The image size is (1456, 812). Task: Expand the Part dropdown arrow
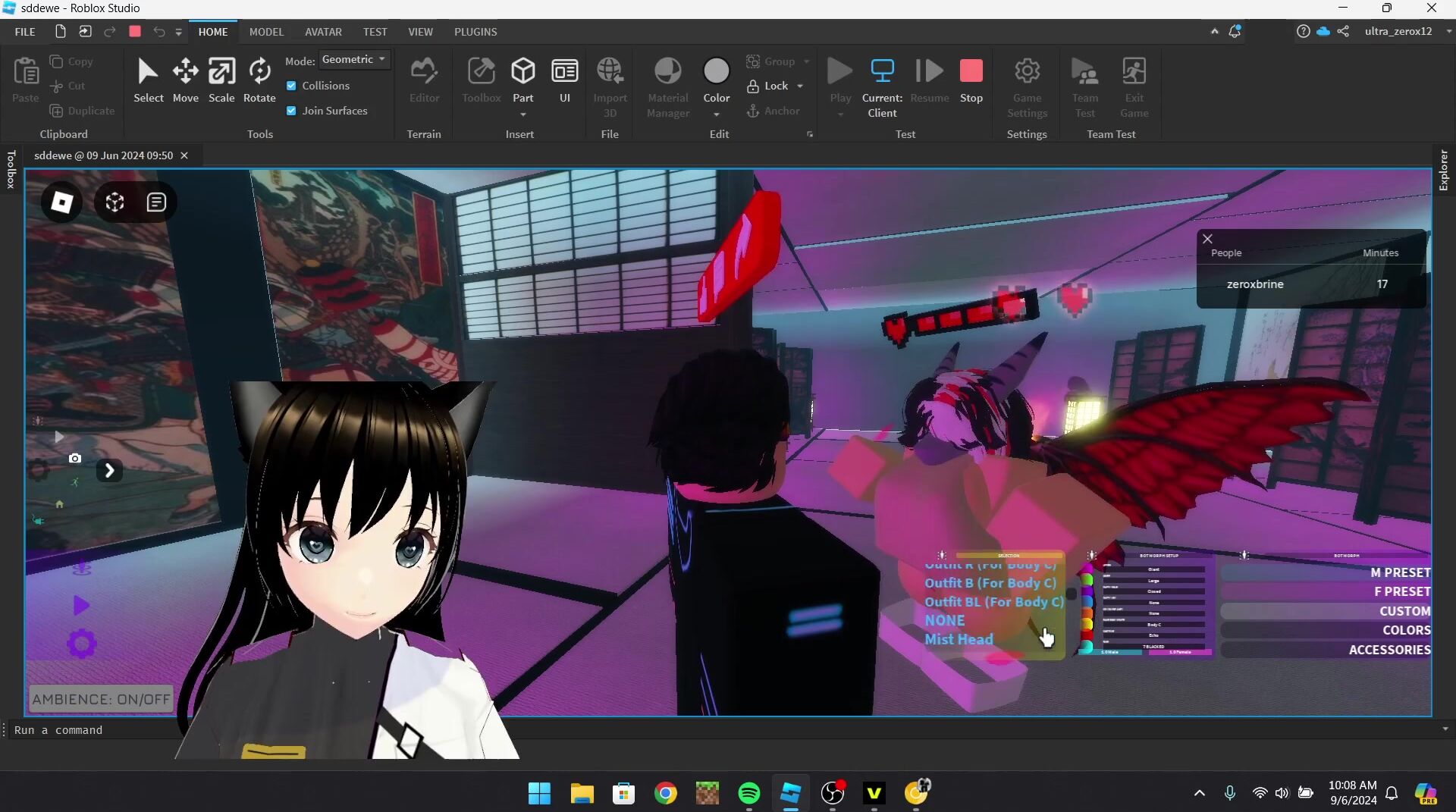pyautogui.click(x=523, y=114)
